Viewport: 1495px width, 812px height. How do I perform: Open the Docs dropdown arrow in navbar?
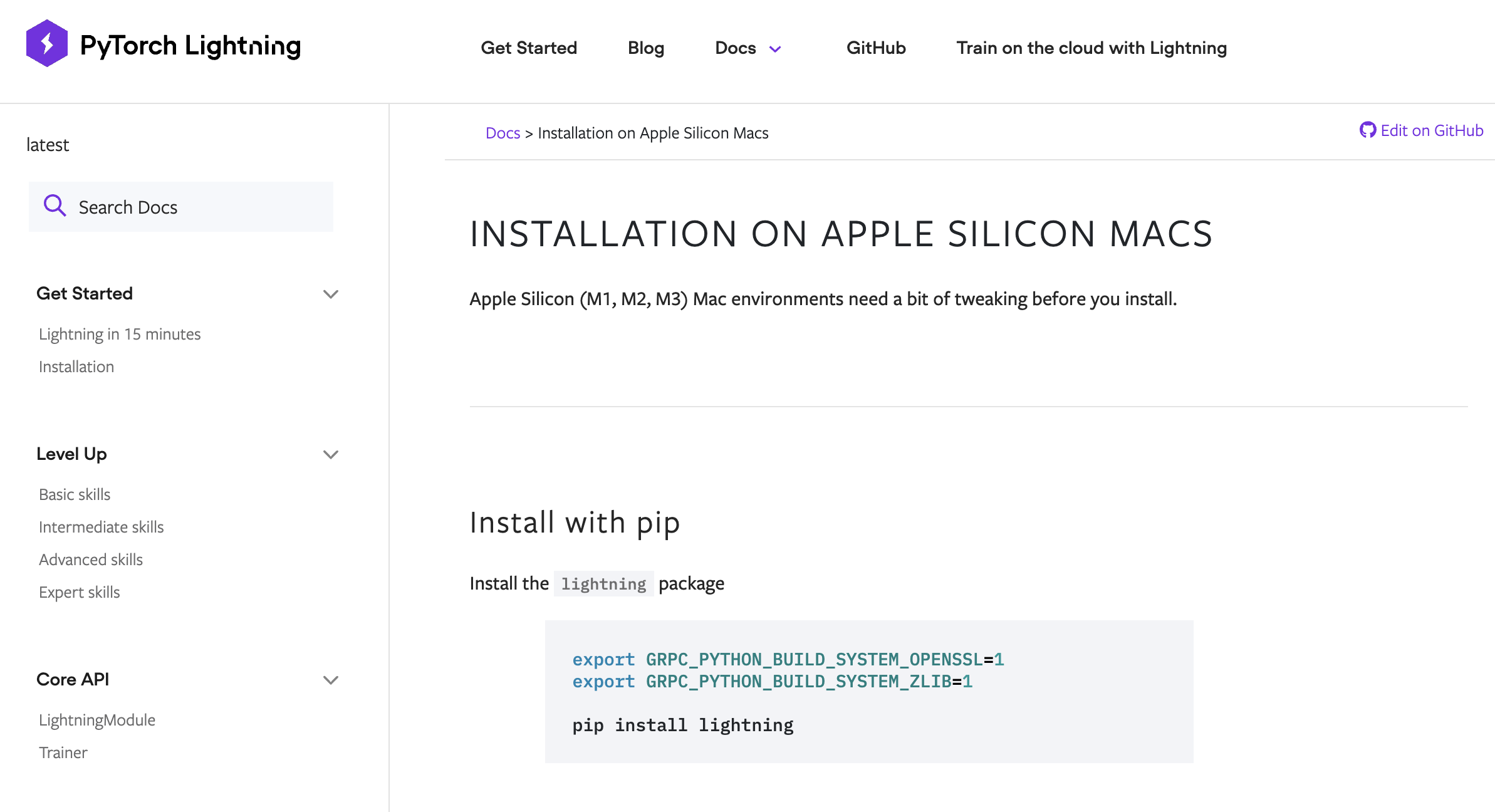click(x=775, y=49)
